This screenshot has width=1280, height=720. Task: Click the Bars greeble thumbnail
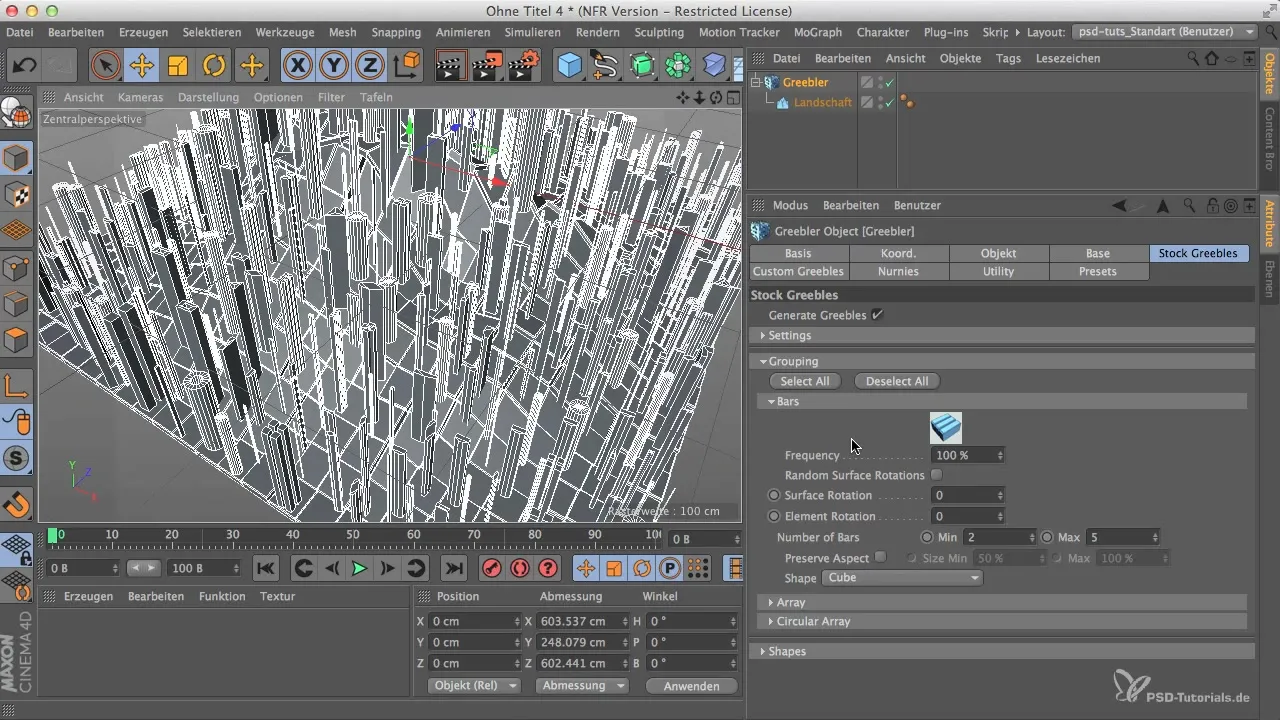click(x=946, y=427)
